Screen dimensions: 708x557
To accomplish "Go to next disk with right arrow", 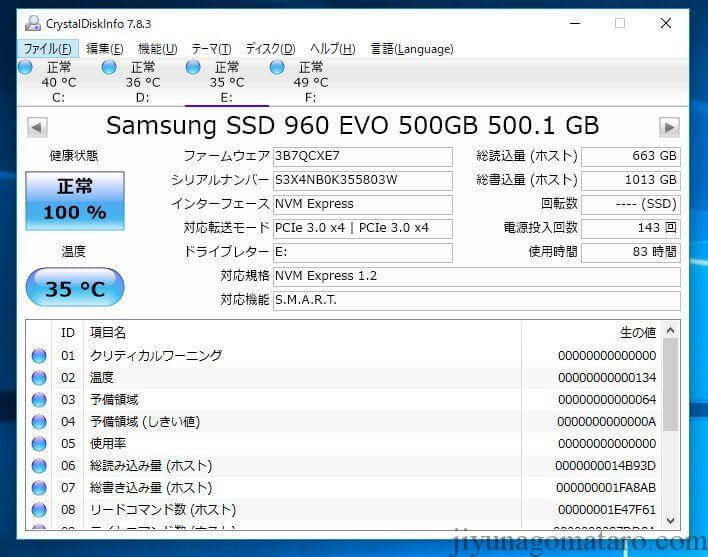I will tap(669, 127).
